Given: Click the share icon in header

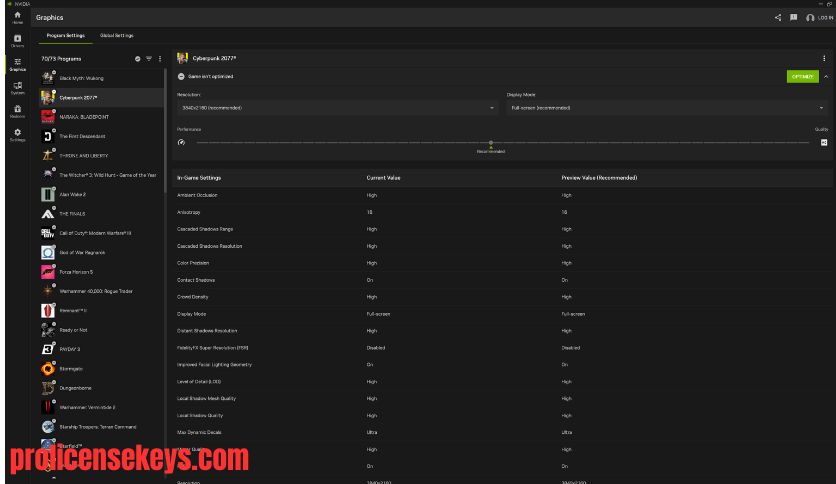Looking at the screenshot, I should point(778,18).
